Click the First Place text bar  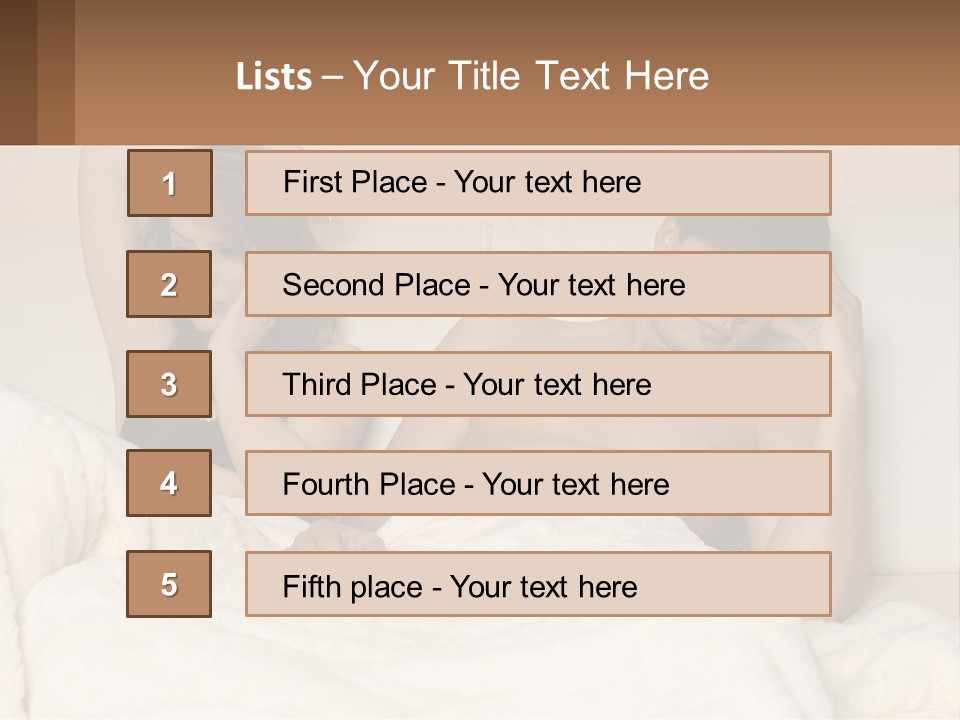tap(538, 183)
